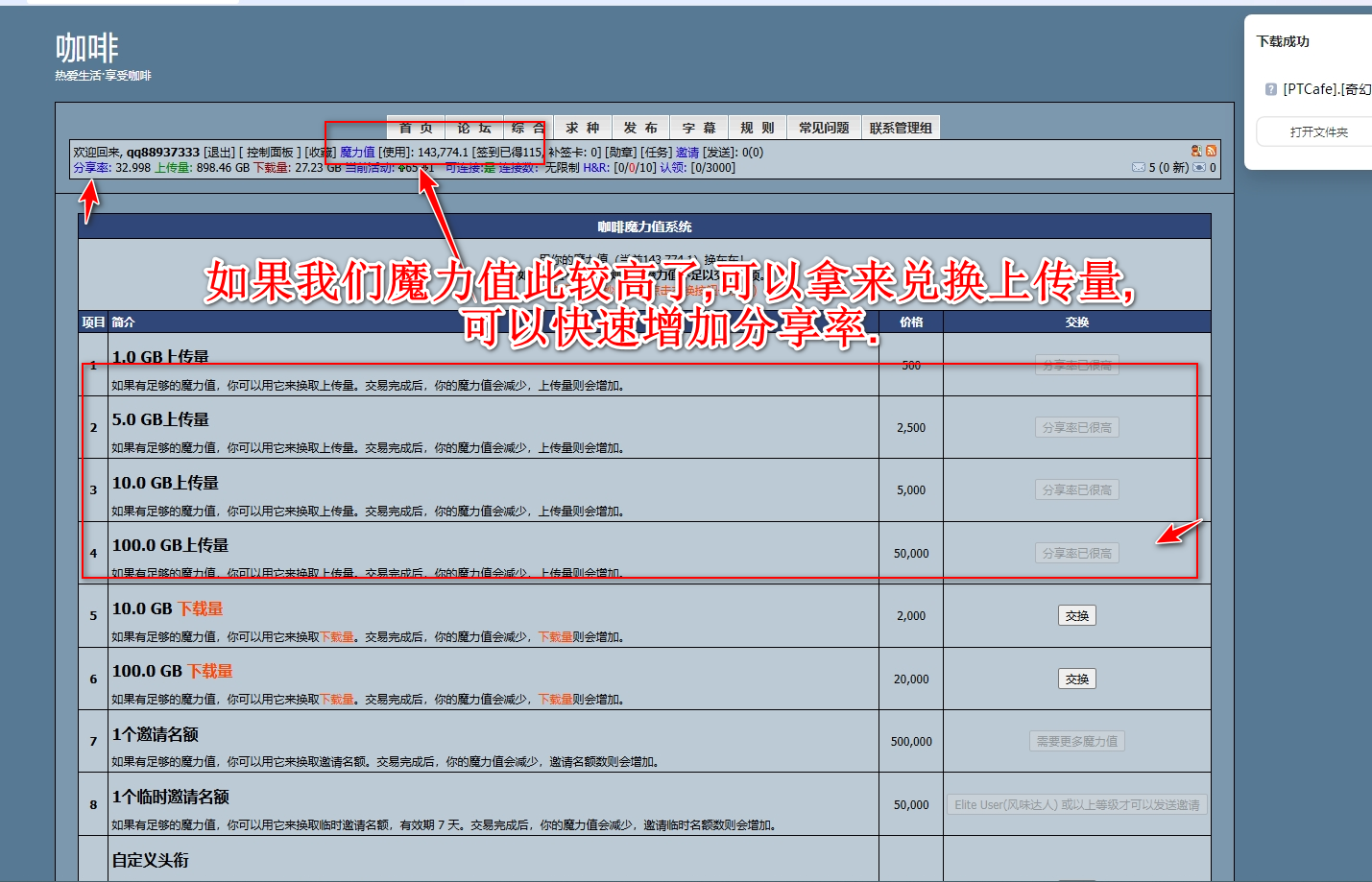The image size is (1372, 882).
Task: Open the 联系管理组 contact staff tab
Action: pos(901,128)
